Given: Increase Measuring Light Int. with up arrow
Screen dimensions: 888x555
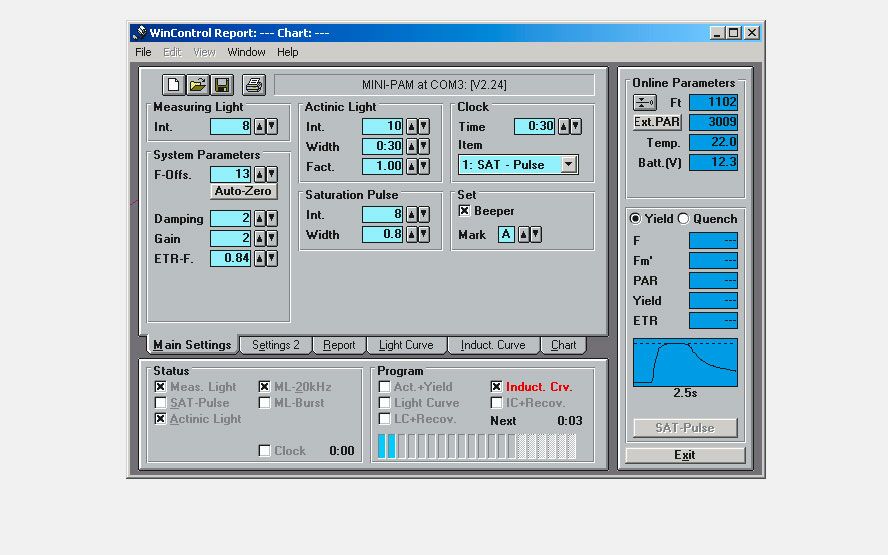Looking at the screenshot, I should 259,126.
